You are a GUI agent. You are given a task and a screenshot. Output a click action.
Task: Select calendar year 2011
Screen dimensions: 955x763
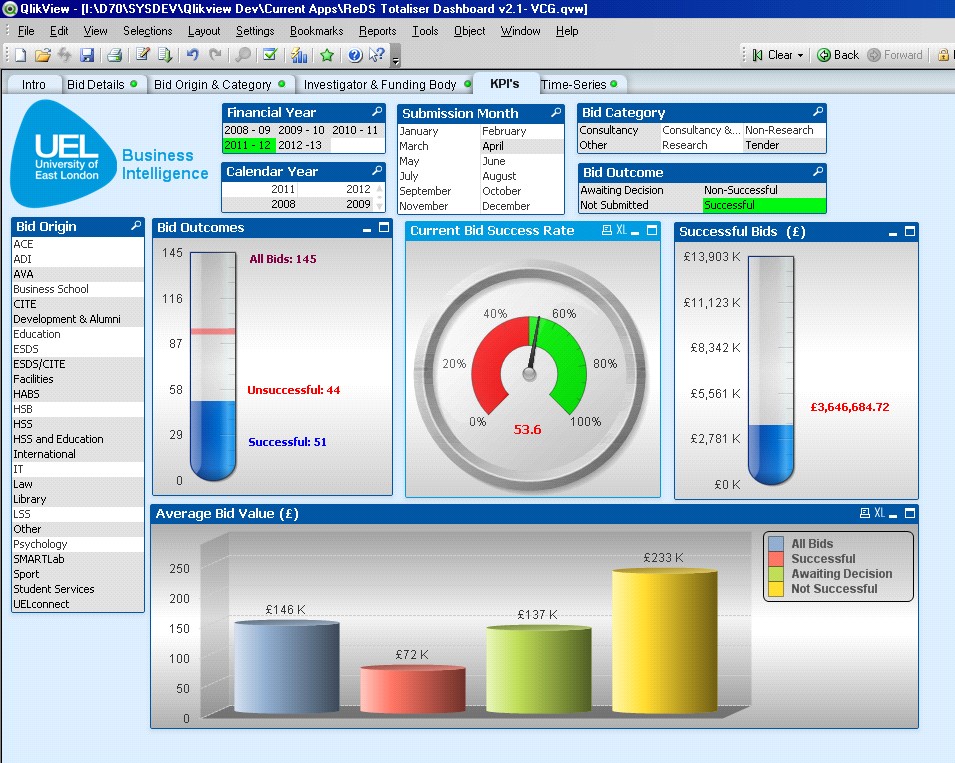[x=260, y=189]
